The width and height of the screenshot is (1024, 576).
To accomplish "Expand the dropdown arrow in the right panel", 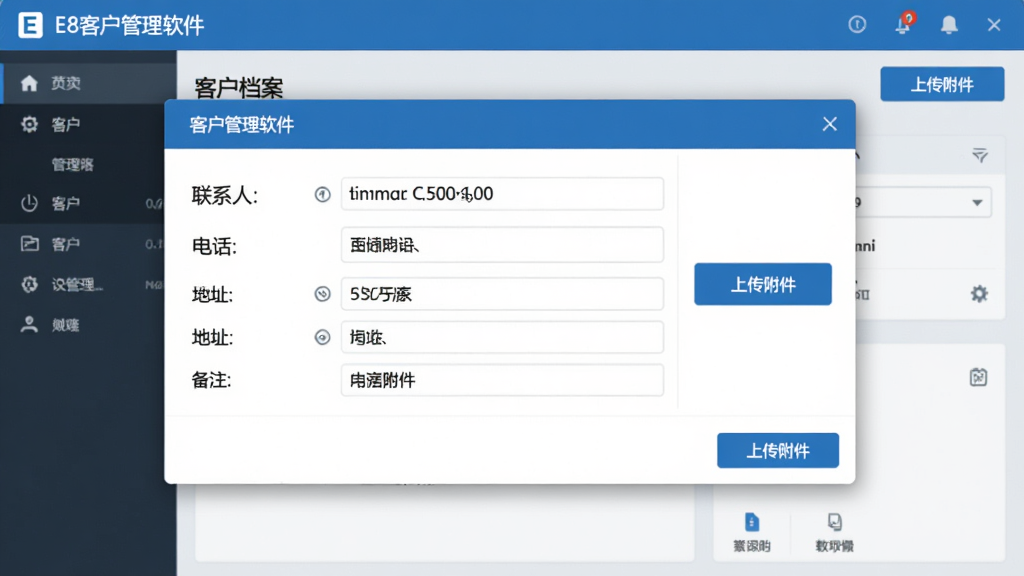I will pos(977,202).
